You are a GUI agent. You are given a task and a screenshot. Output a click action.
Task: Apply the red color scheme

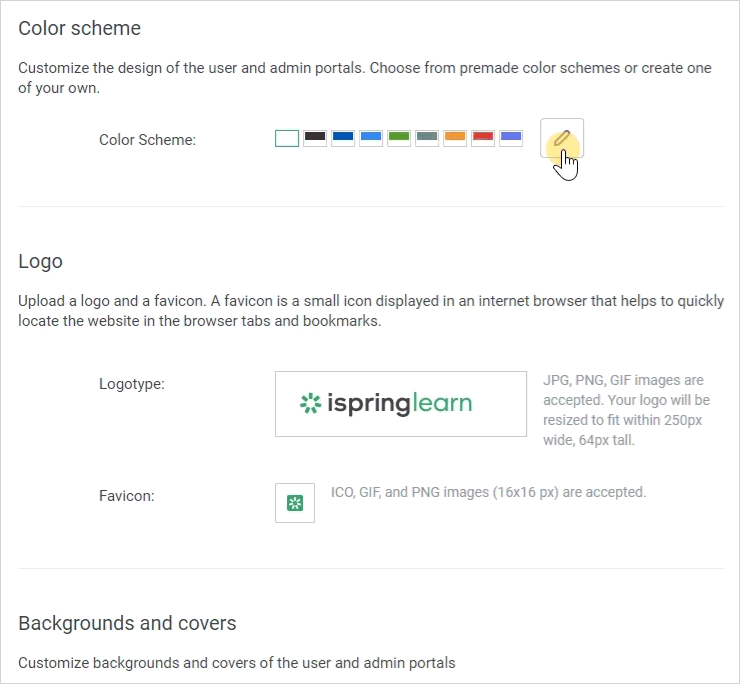pyautogui.click(x=483, y=138)
